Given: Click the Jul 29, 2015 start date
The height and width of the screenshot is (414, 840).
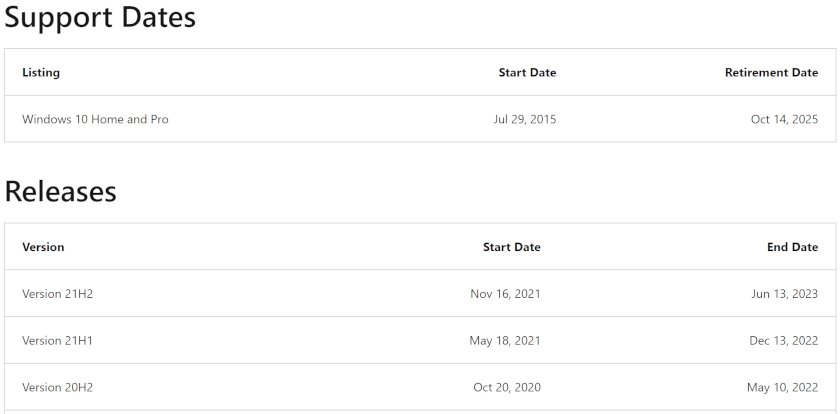Looking at the screenshot, I should (525, 119).
